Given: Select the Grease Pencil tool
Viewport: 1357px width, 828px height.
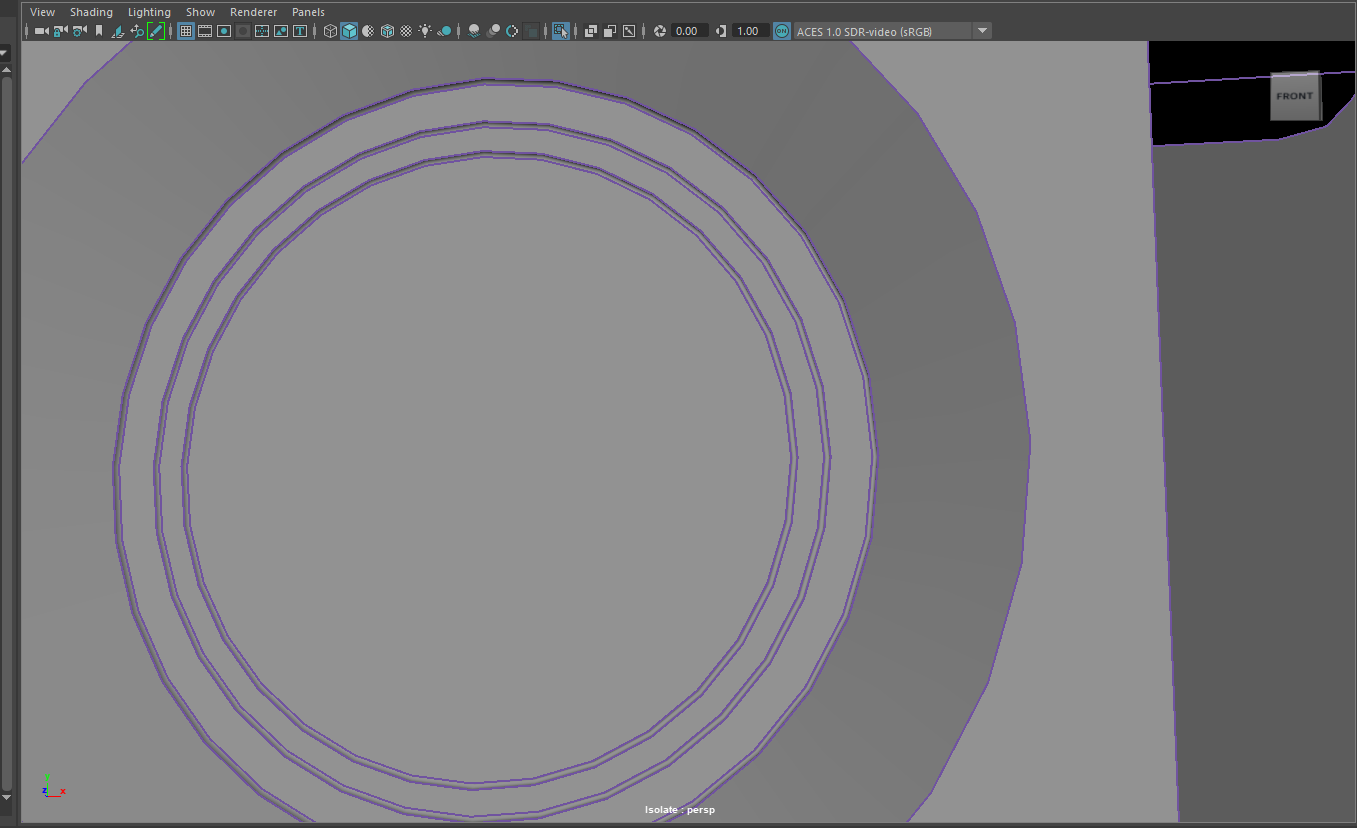Looking at the screenshot, I should click(x=156, y=31).
